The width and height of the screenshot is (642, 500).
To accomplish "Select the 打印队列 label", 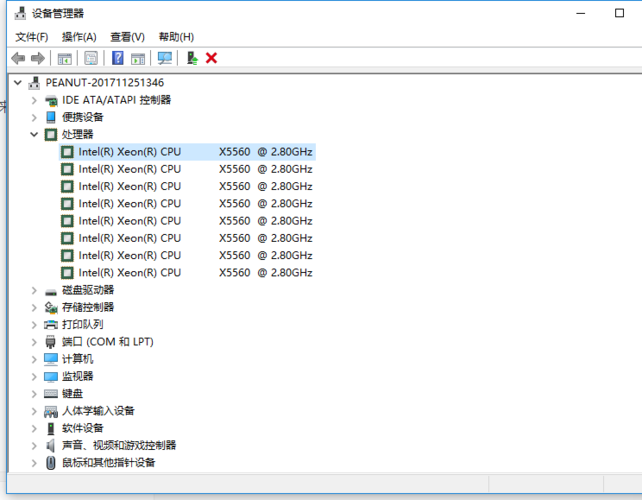I will 83,325.
